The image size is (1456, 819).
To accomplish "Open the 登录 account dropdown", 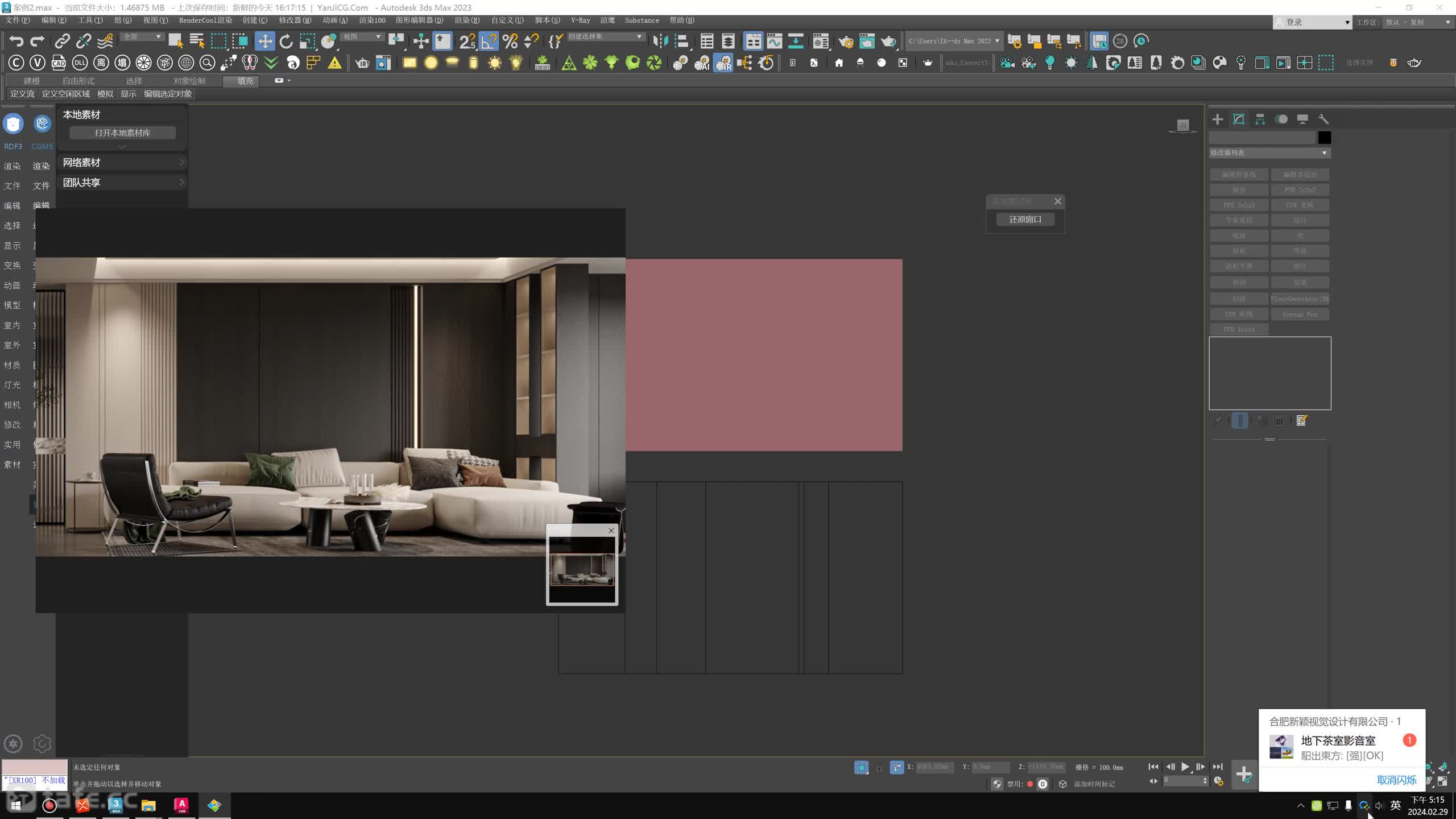I will [x=1312, y=22].
